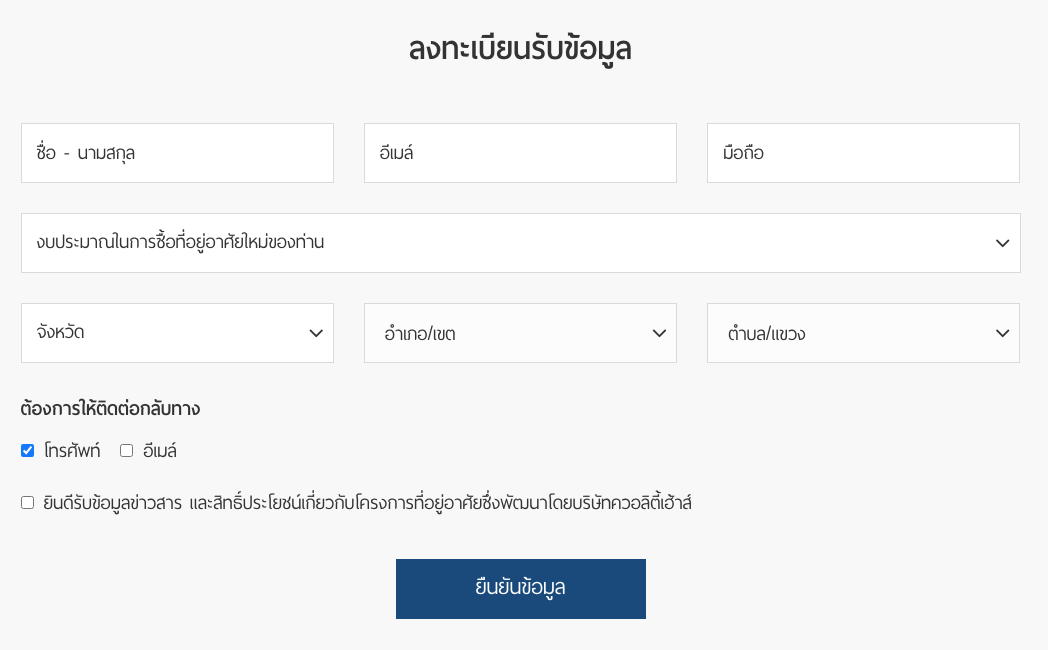Open the งบประมาณ budget dropdown
The height and width of the screenshot is (650, 1048).
[x=500, y=243]
